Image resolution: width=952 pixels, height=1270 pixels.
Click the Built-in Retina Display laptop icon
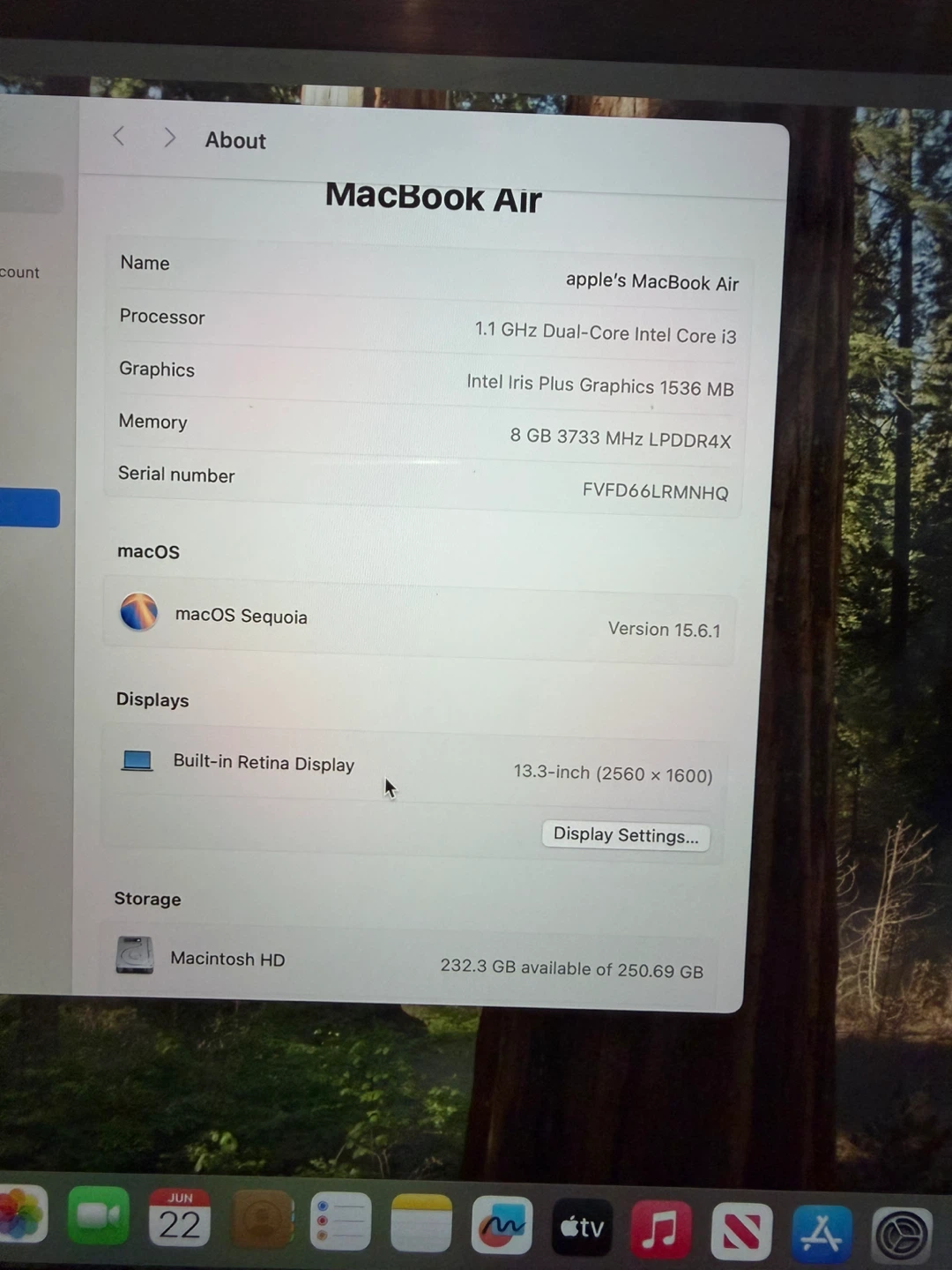coord(137,760)
